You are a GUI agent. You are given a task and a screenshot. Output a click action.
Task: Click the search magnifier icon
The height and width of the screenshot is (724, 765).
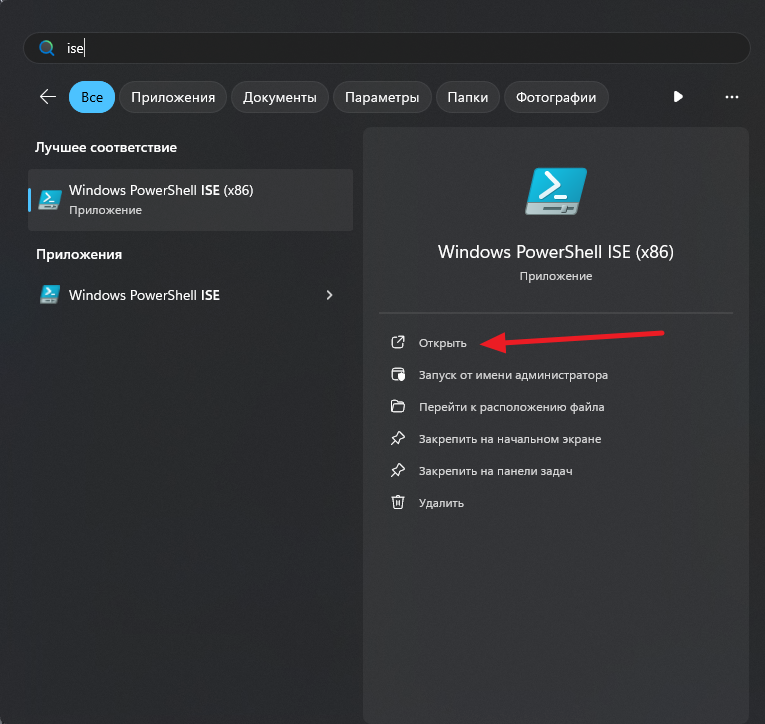click(x=46, y=48)
